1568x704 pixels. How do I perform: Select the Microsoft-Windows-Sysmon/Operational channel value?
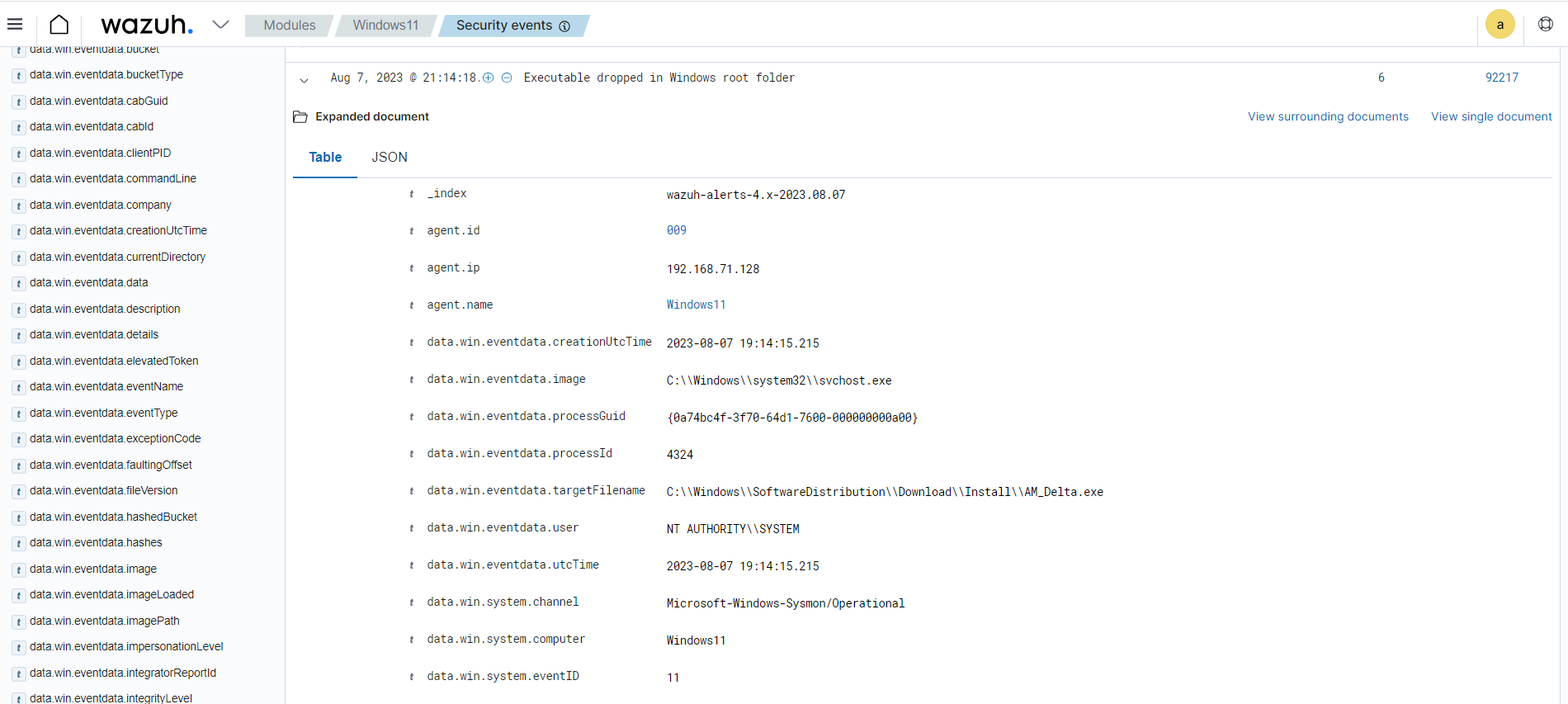[x=786, y=603]
